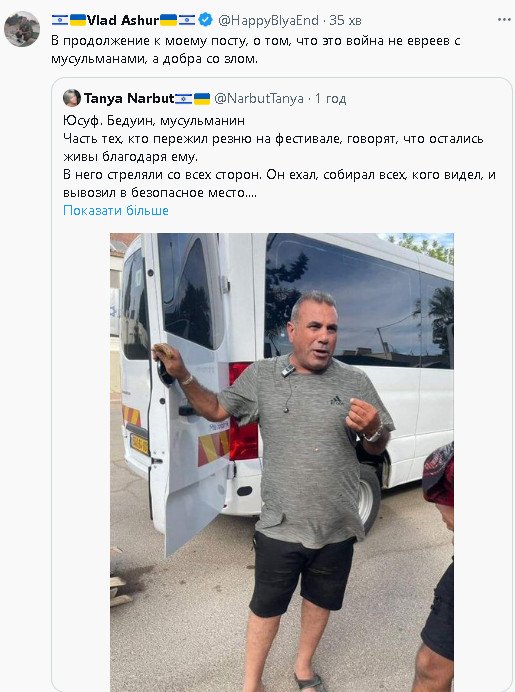
Task: Click the Israeli flag before Vlad Ashur
Action: (60, 20)
